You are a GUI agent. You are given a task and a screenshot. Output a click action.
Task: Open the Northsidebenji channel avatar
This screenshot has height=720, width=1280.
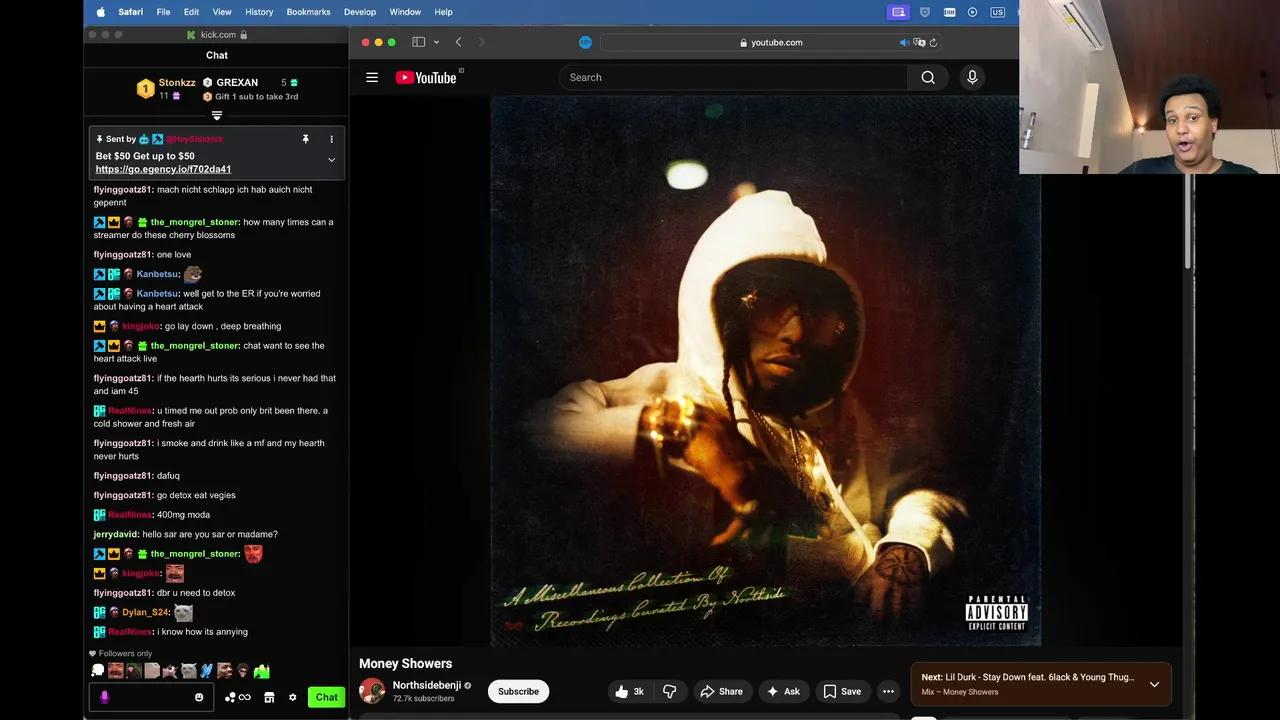pos(372,691)
